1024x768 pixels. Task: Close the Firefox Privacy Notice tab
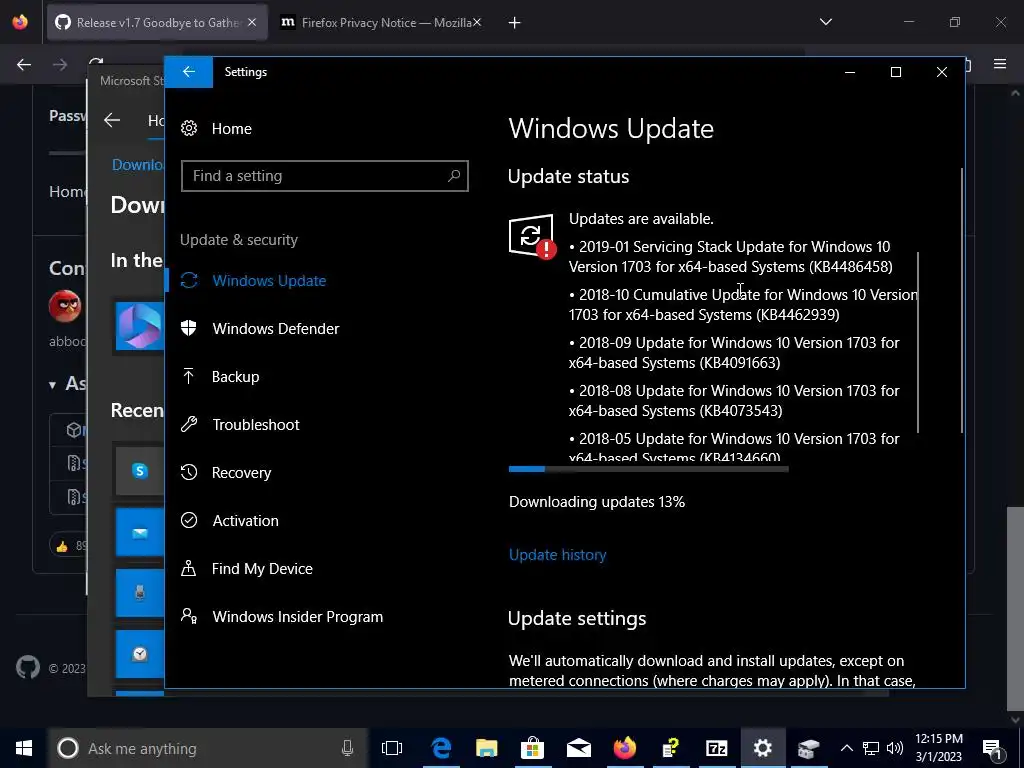point(477,23)
